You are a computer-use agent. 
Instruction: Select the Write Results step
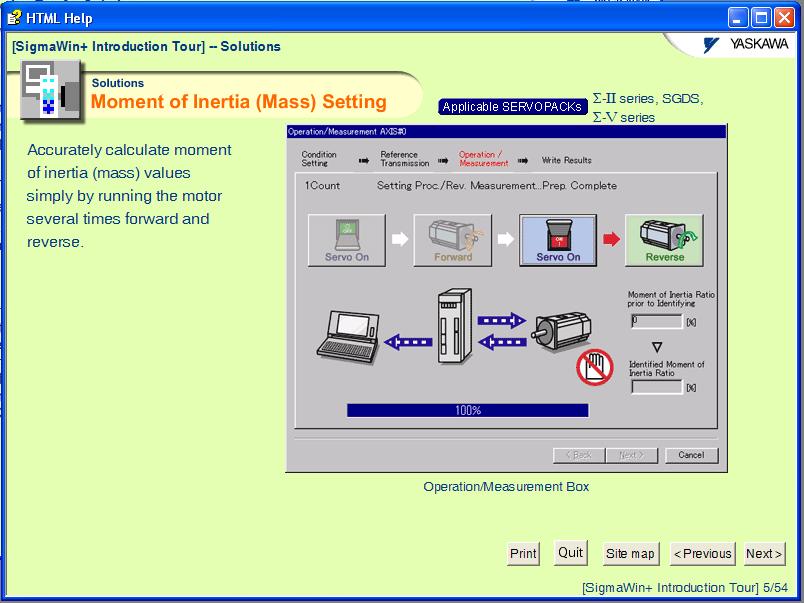[x=567, y=160]
